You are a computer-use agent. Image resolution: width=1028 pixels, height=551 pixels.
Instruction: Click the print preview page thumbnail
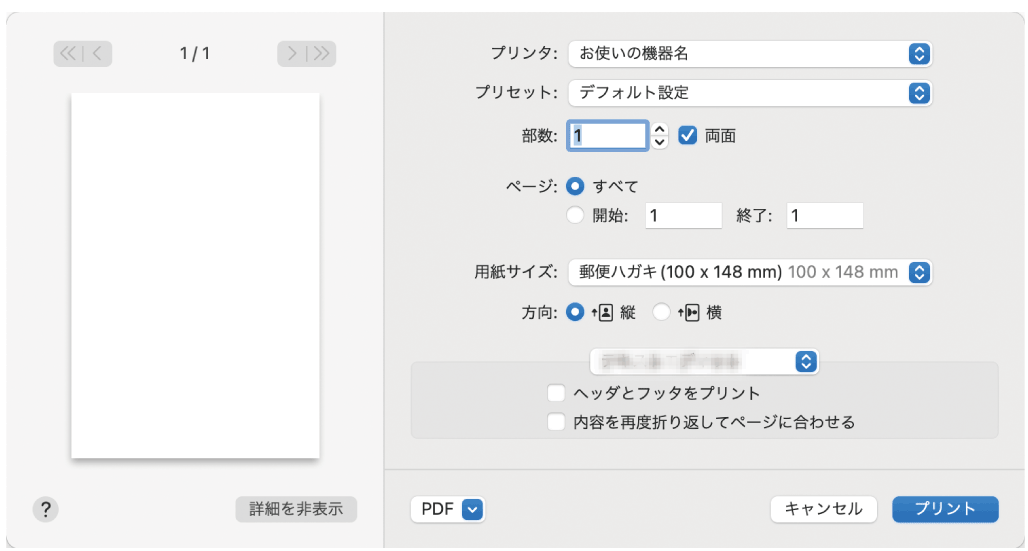point(195,276)
